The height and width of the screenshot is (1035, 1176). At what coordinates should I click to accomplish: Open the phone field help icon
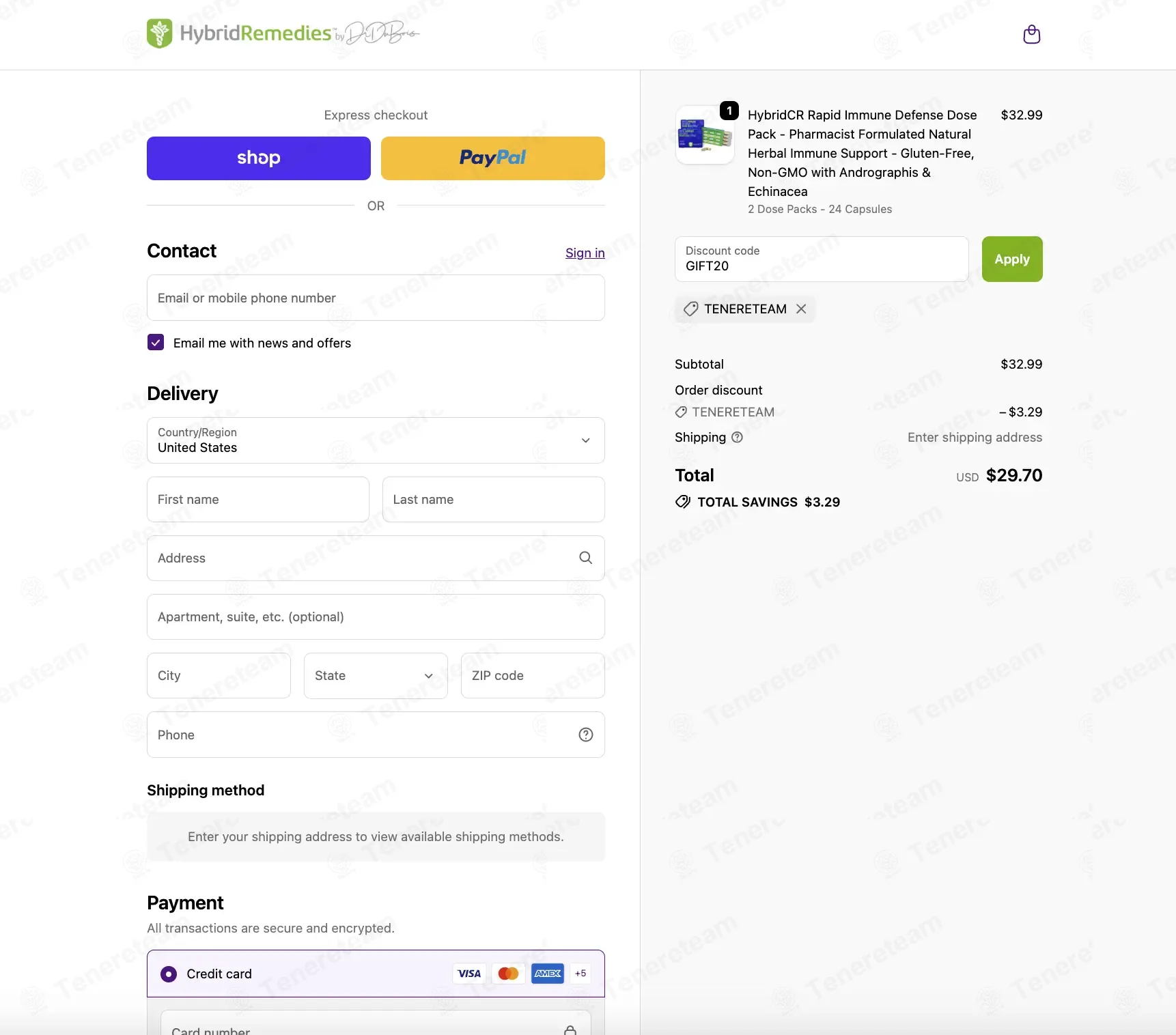585,735
